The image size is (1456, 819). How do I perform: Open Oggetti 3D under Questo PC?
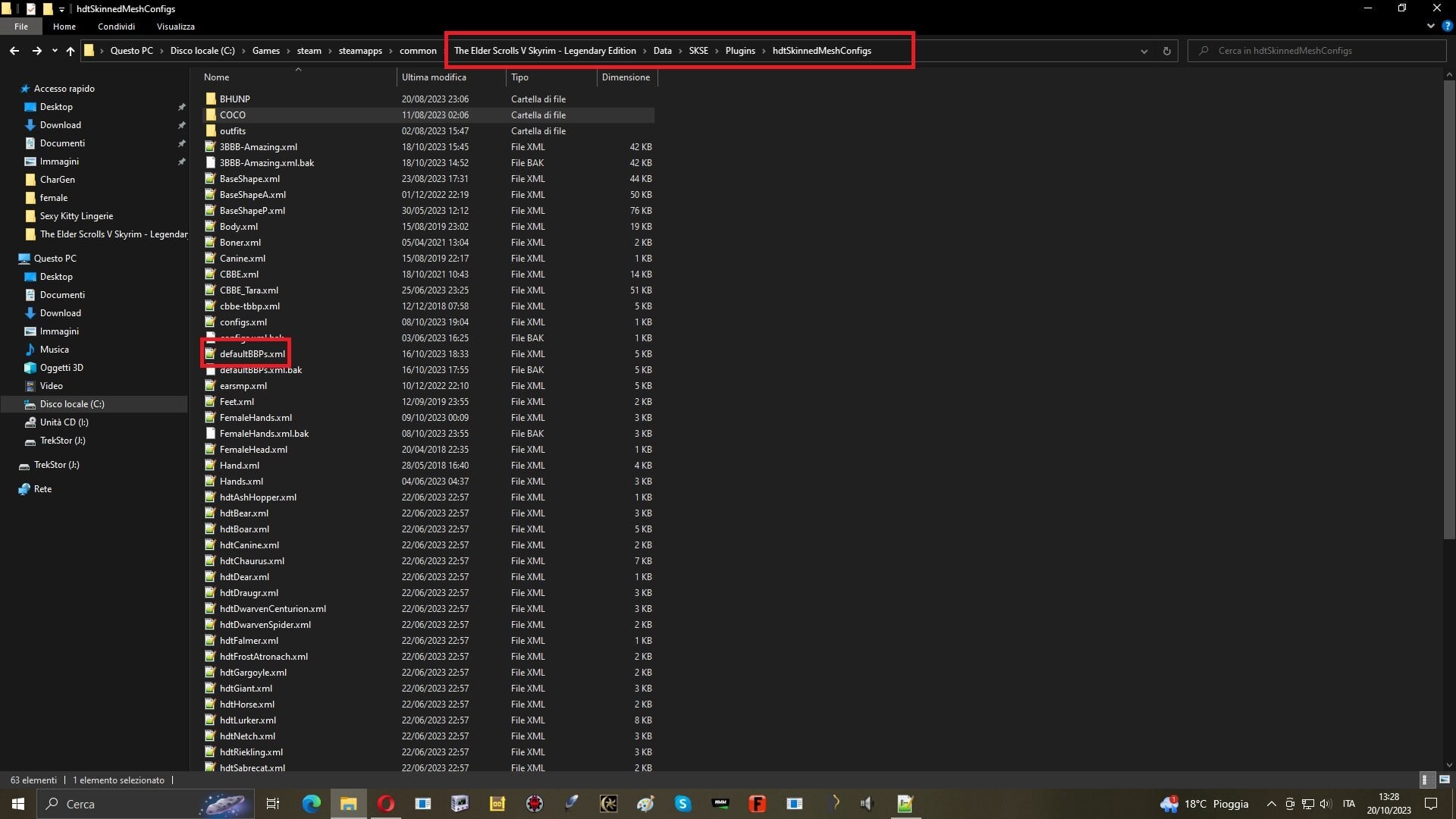pyautogui.click(x=61, y=368)
